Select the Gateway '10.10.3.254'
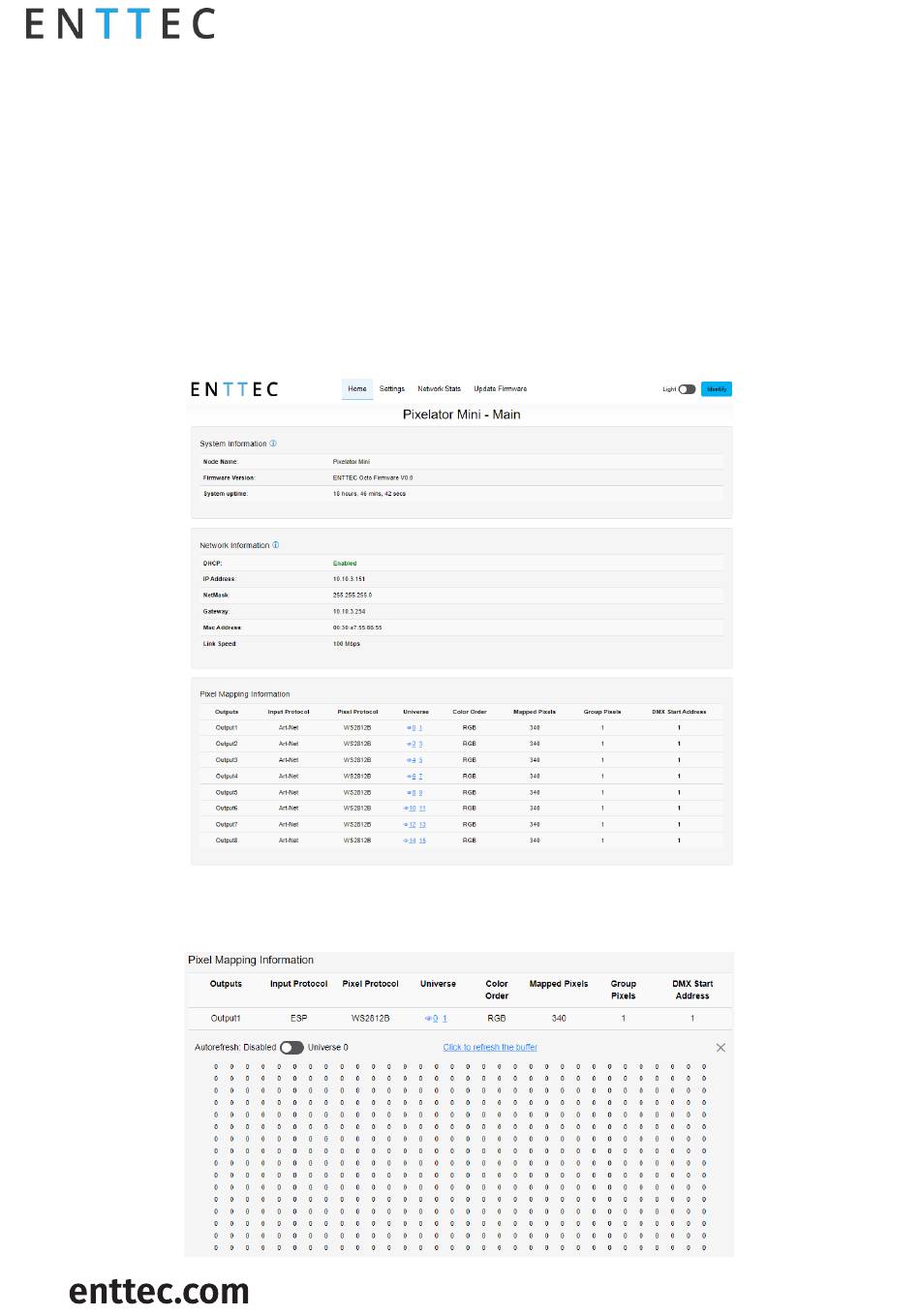Image resolution: width=920 pixels, height=1316 pixels. pos(350,611)
